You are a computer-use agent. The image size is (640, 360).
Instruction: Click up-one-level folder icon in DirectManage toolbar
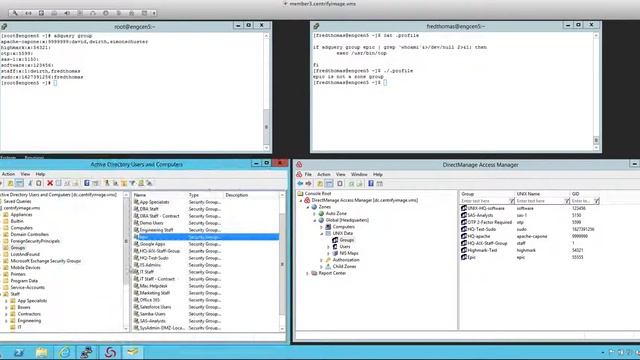point(320,184)
